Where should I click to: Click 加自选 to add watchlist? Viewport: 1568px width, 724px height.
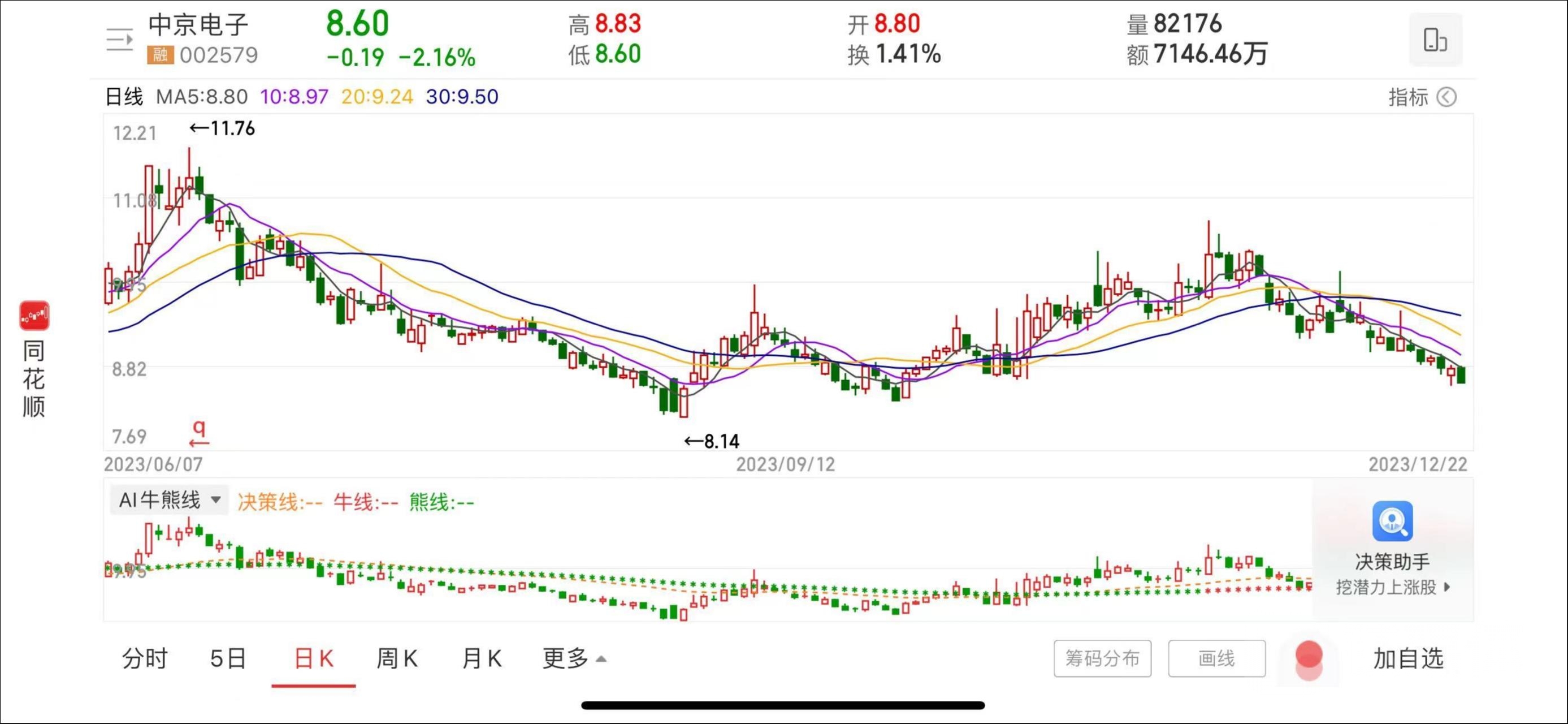pyautogui.click(x=1408, y=659)
